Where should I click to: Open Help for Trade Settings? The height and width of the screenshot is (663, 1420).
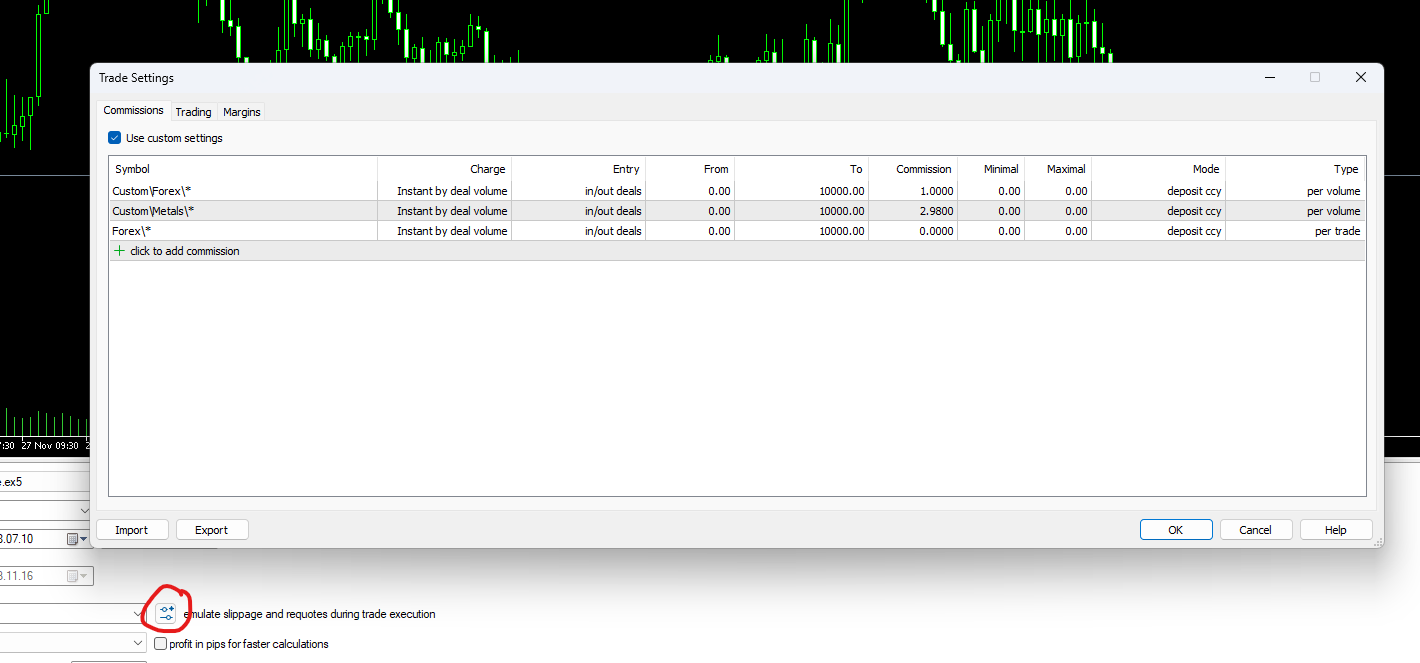pos(1336,530)
